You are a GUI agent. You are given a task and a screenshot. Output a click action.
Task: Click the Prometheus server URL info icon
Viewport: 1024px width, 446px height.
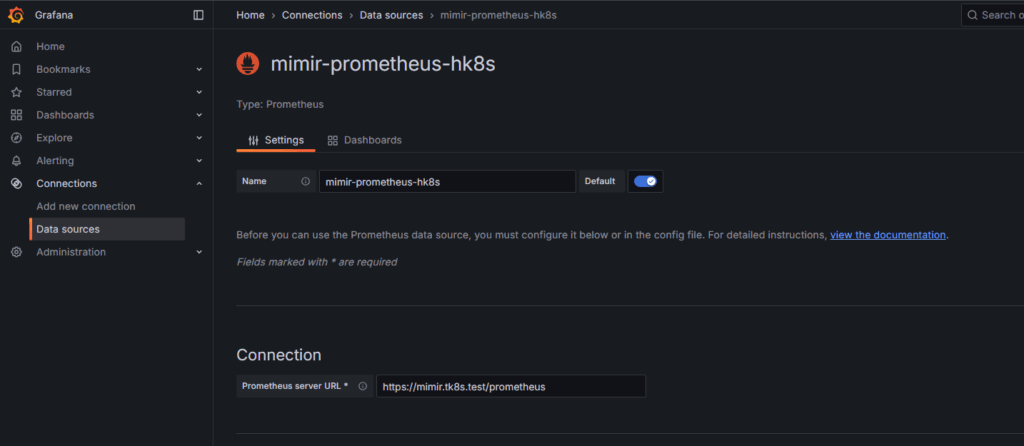click(x=362, y=386)
